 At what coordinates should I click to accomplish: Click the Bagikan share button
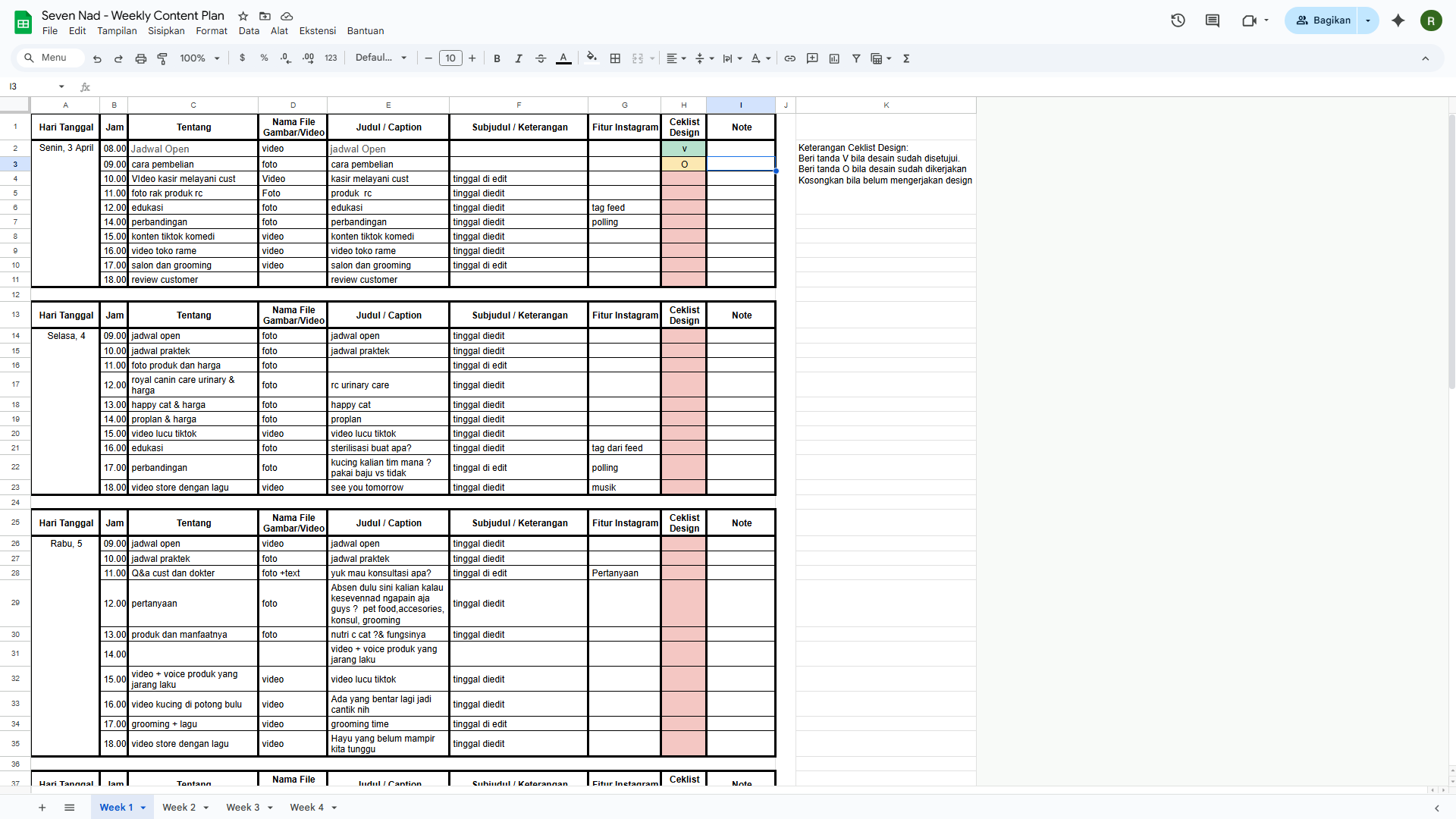point(1323,20)
